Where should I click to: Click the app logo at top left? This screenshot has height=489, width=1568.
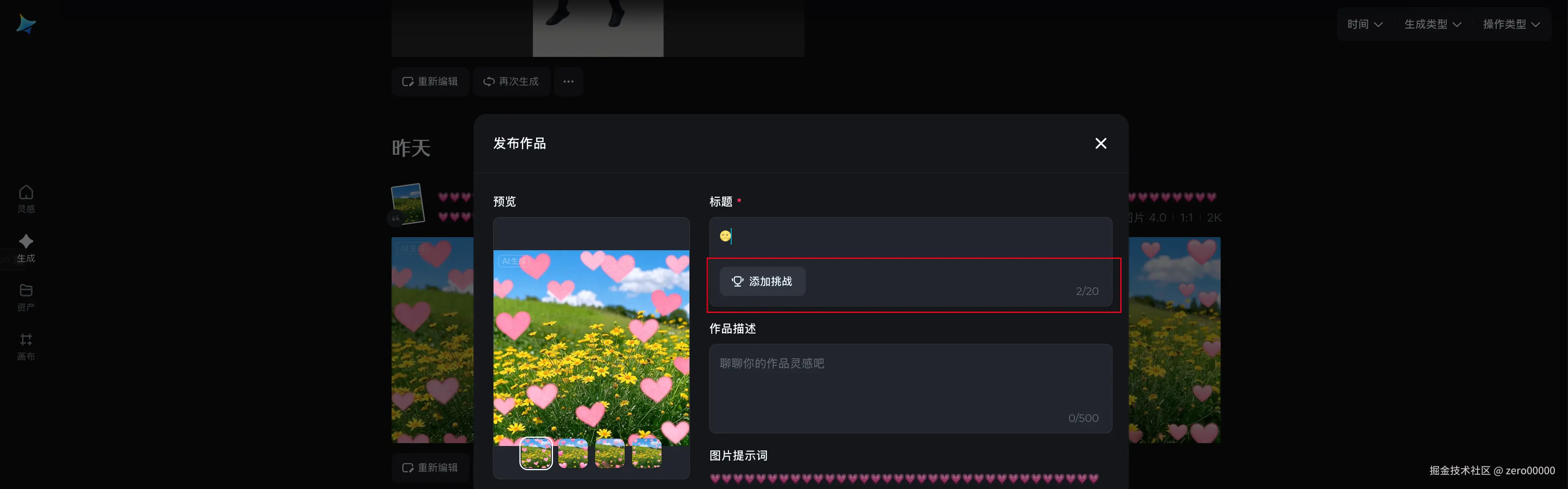25,24
